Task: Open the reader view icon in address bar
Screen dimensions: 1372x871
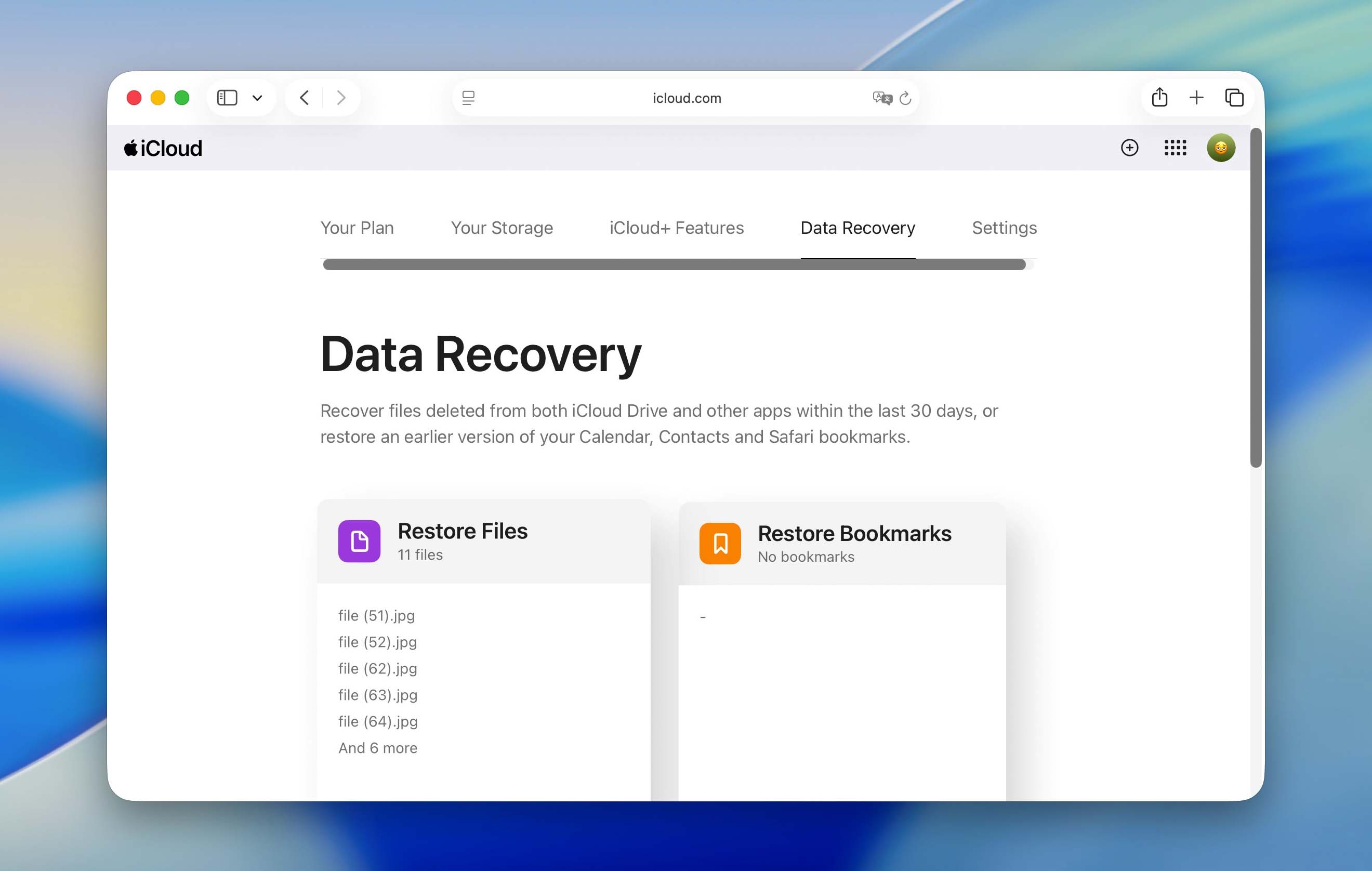Action: click(x=468, y=98)
